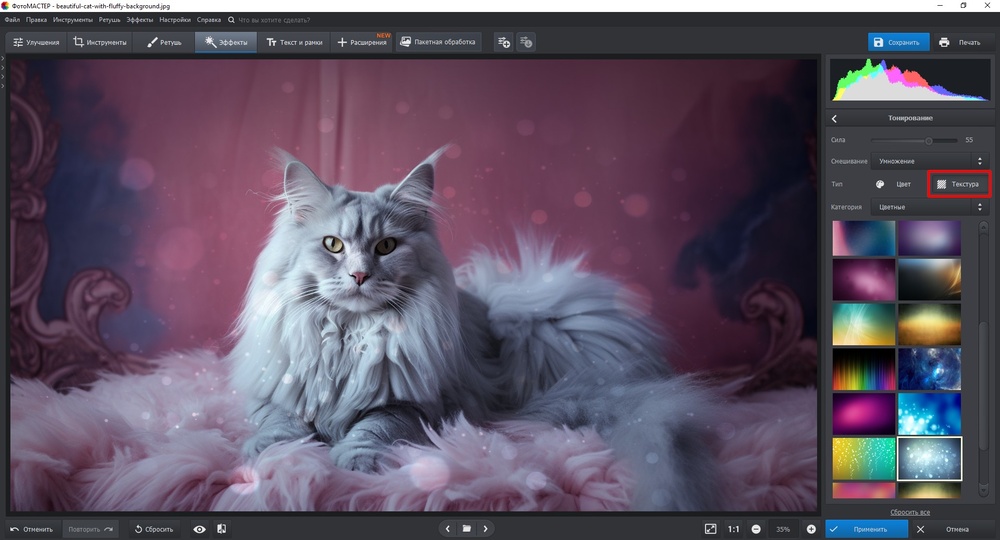Open the Смешивание blend mode dropdown
Screen dimensions: 1000x540
point(929,161)
